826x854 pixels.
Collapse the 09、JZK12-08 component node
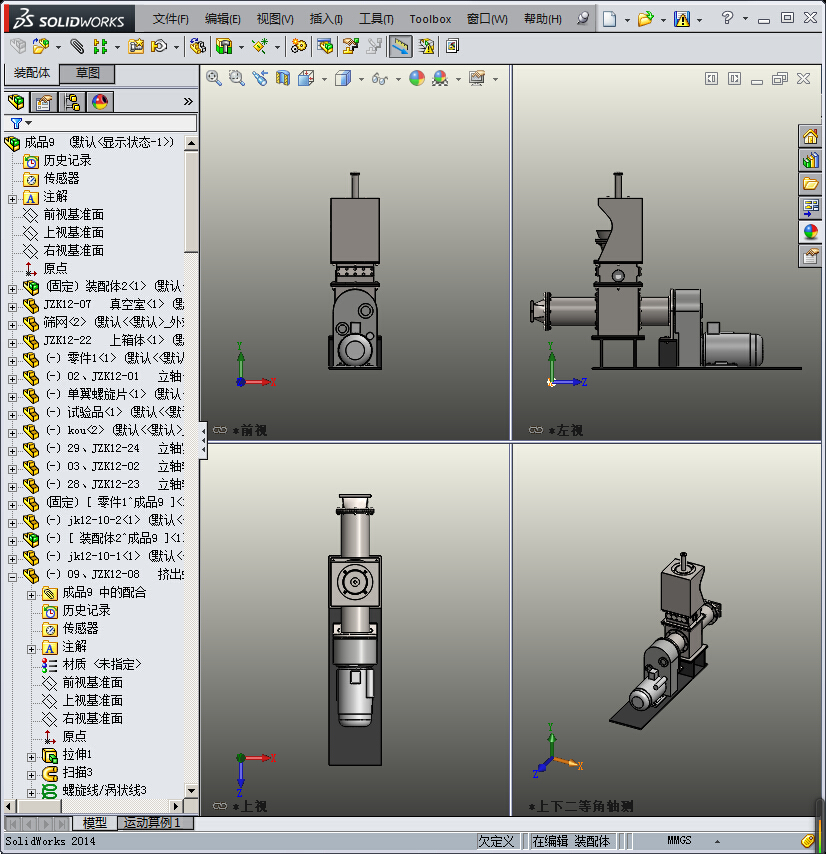12,577
